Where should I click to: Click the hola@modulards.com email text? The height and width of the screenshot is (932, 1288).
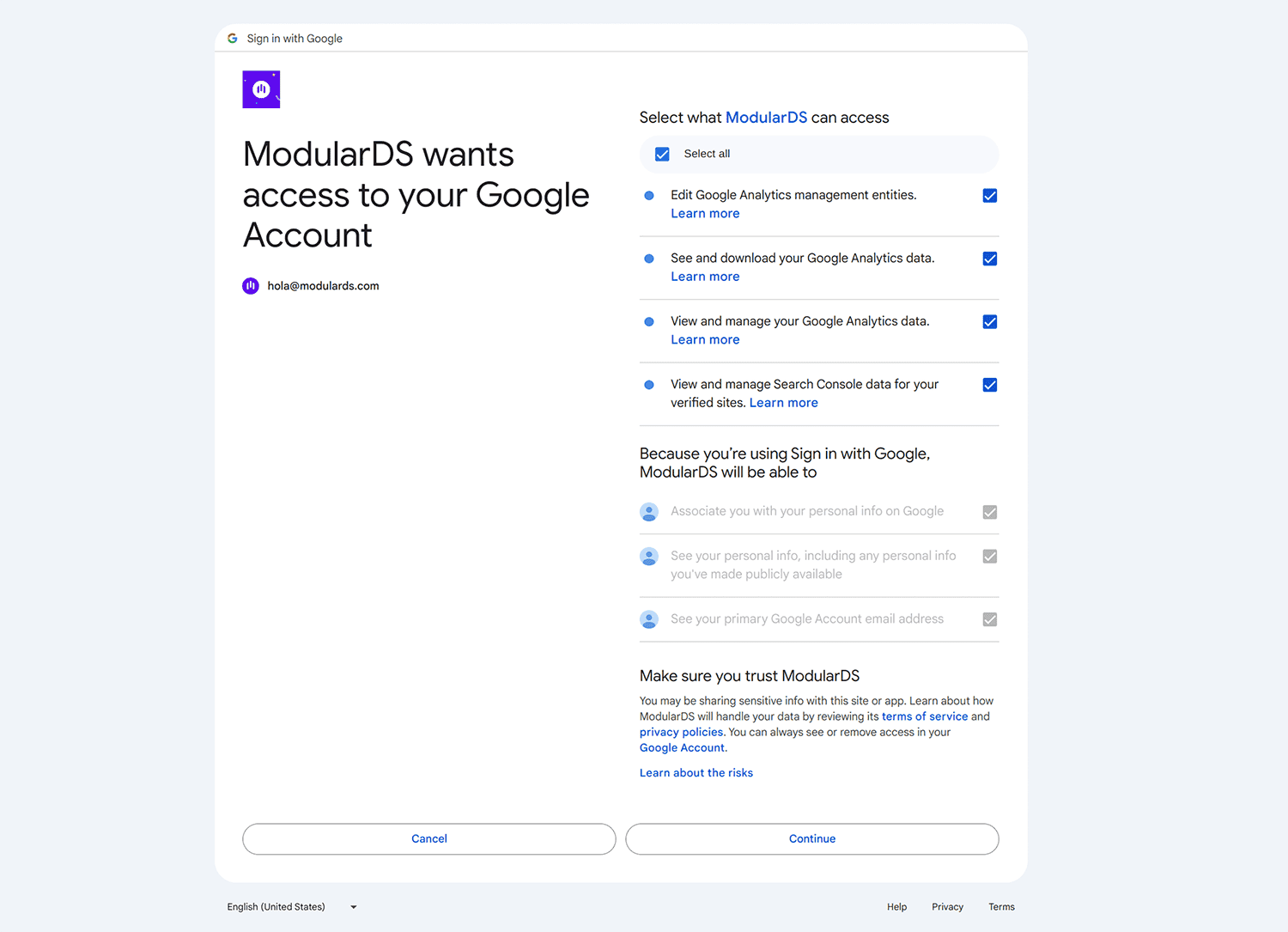coord(323,286)
